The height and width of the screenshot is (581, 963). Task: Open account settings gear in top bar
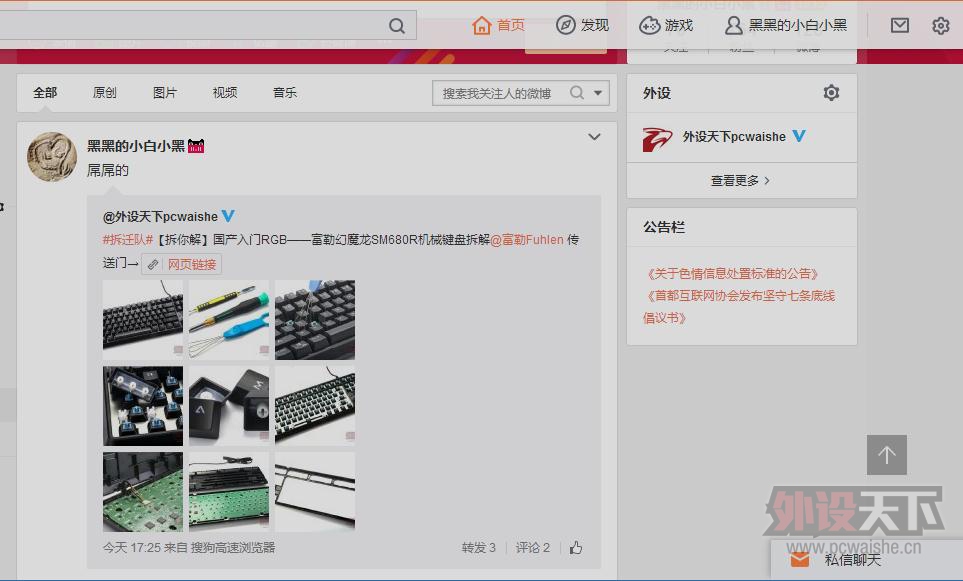[940, 25]
